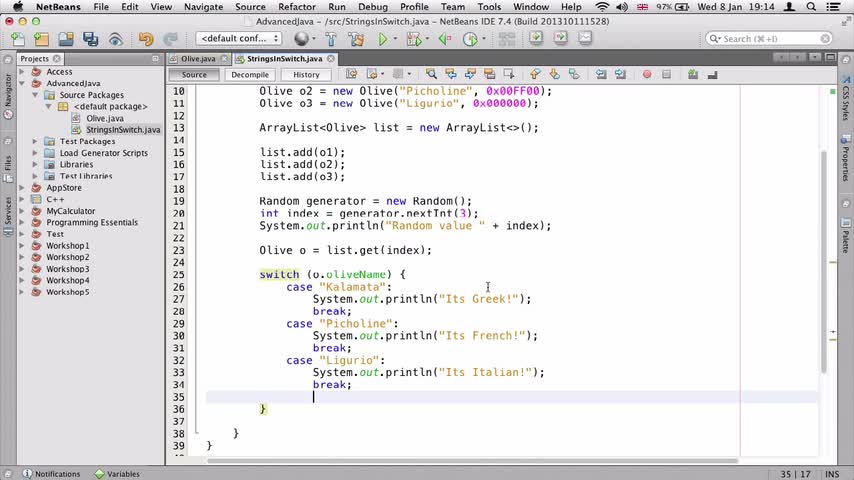Create a new file from the toolbar
Screen dimensions: 854x480
[17, 39]
